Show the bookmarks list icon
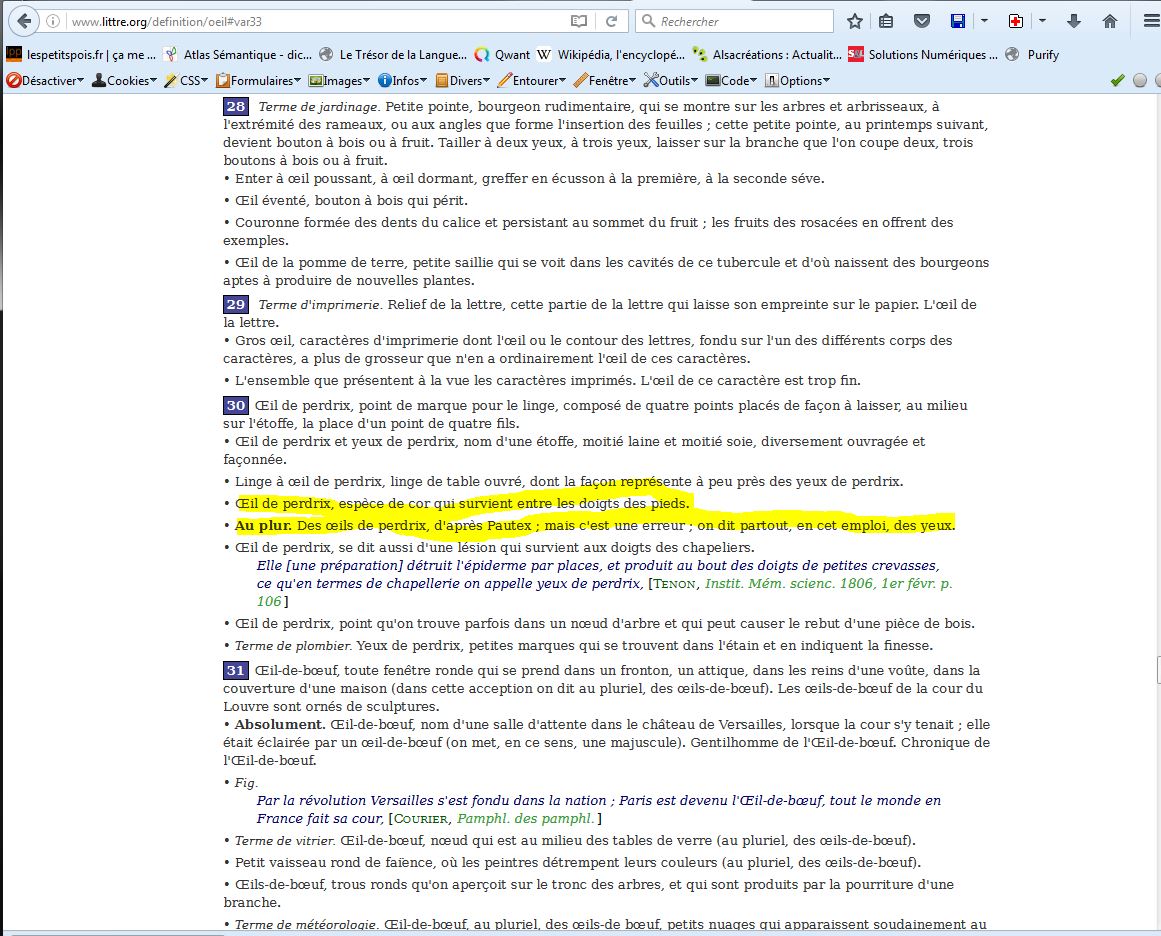 pos(887,21)
